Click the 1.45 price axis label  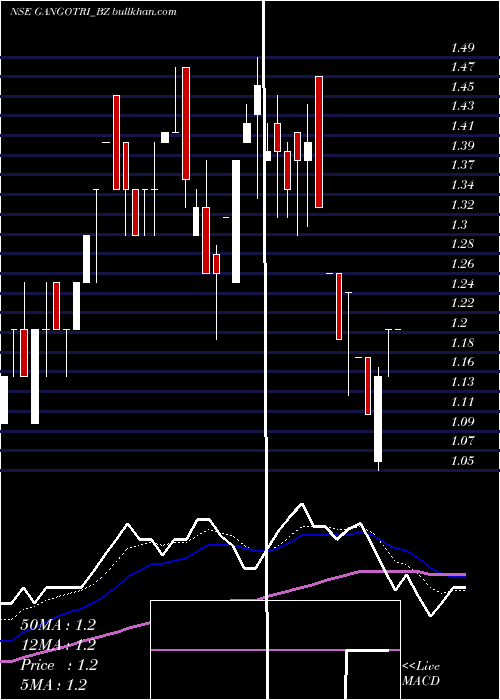coord(462,87)
